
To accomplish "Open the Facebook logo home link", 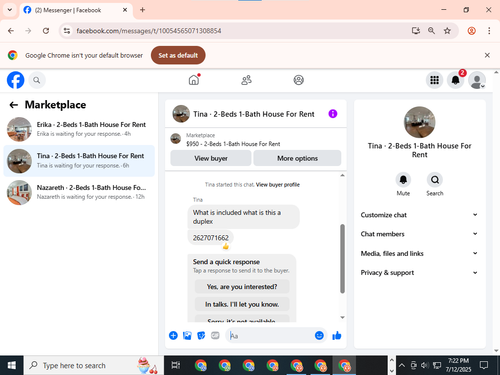I will [16, 80].
